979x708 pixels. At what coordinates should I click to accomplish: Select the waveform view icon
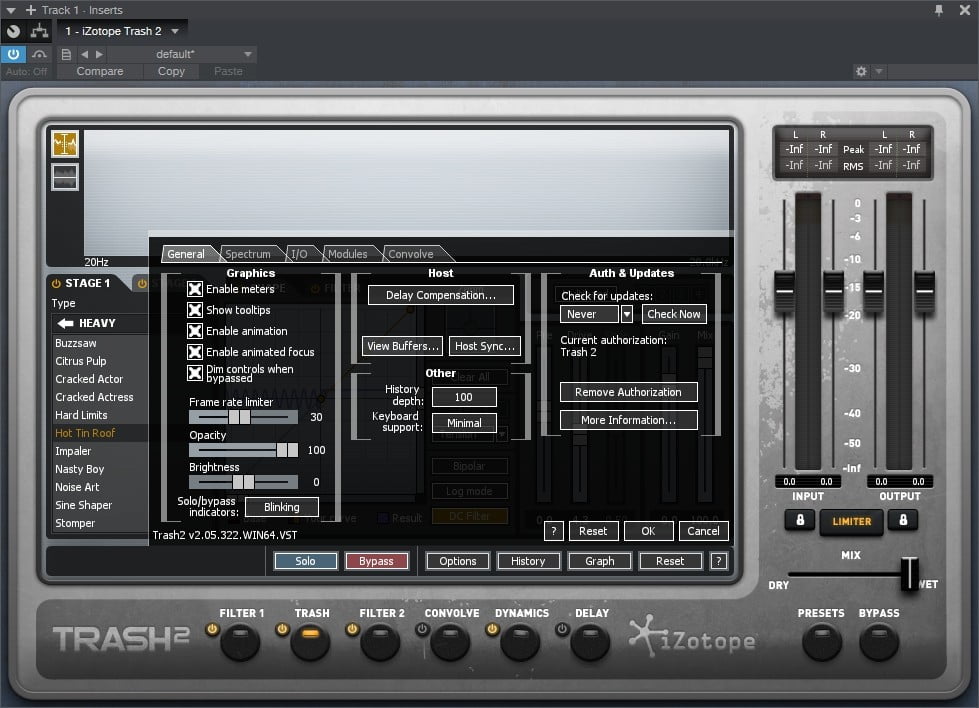(65, 144)
